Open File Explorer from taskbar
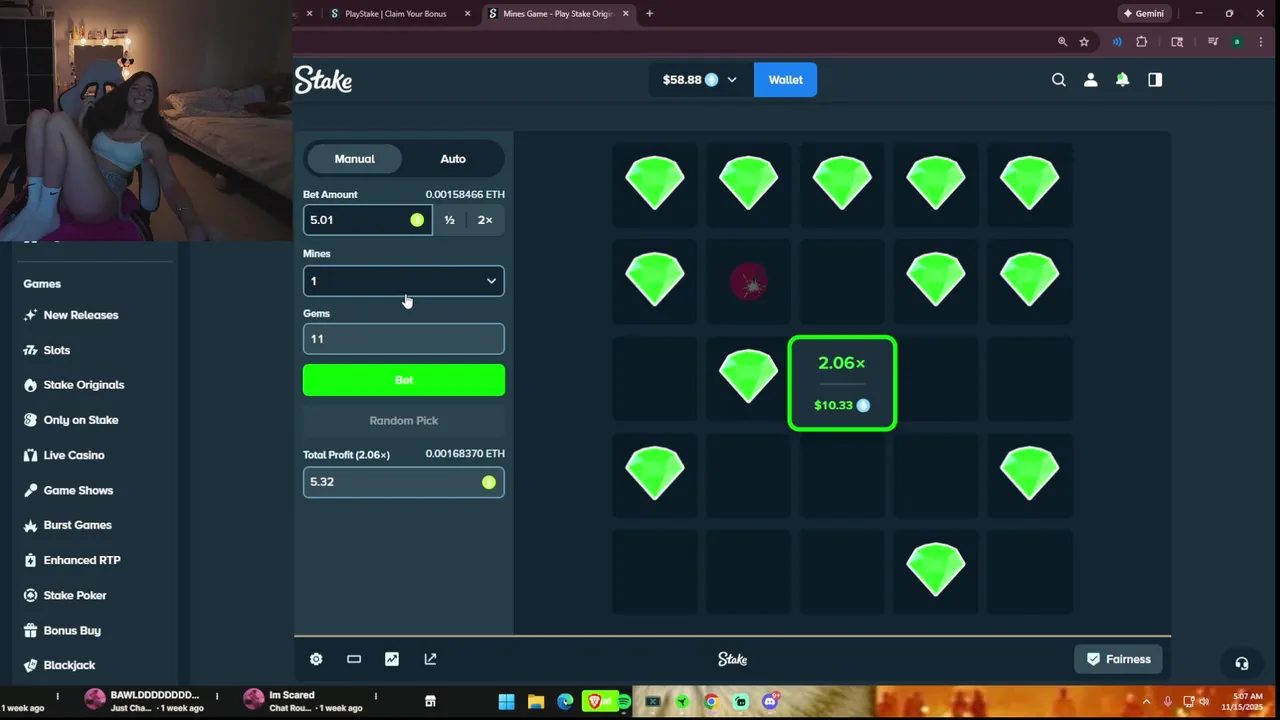The height and width of the screenshot is (720, 1280). point(536,702)
